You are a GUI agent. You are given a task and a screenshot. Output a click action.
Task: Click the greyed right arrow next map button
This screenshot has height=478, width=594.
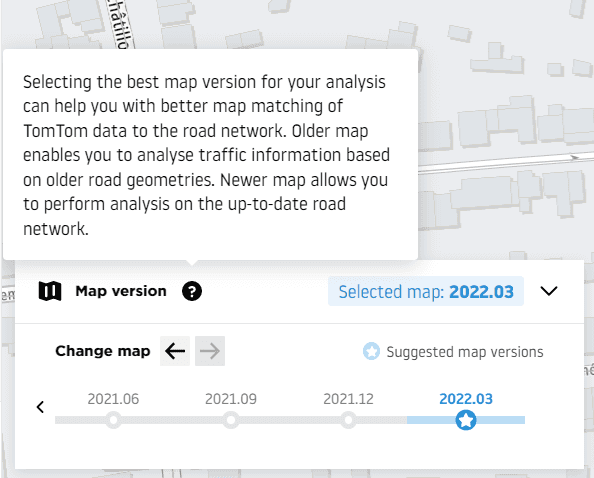pyautogui.click(x=210, y=351)
